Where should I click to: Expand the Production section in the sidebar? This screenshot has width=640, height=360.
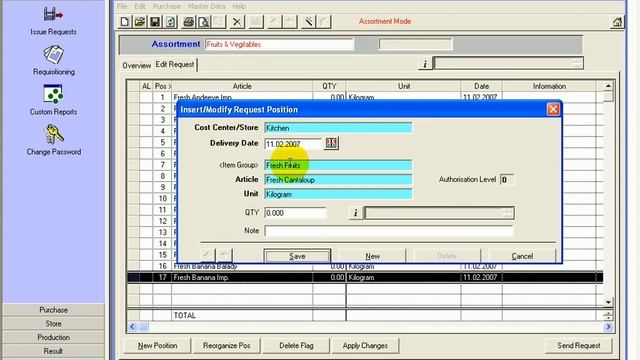tap(53, 337)
